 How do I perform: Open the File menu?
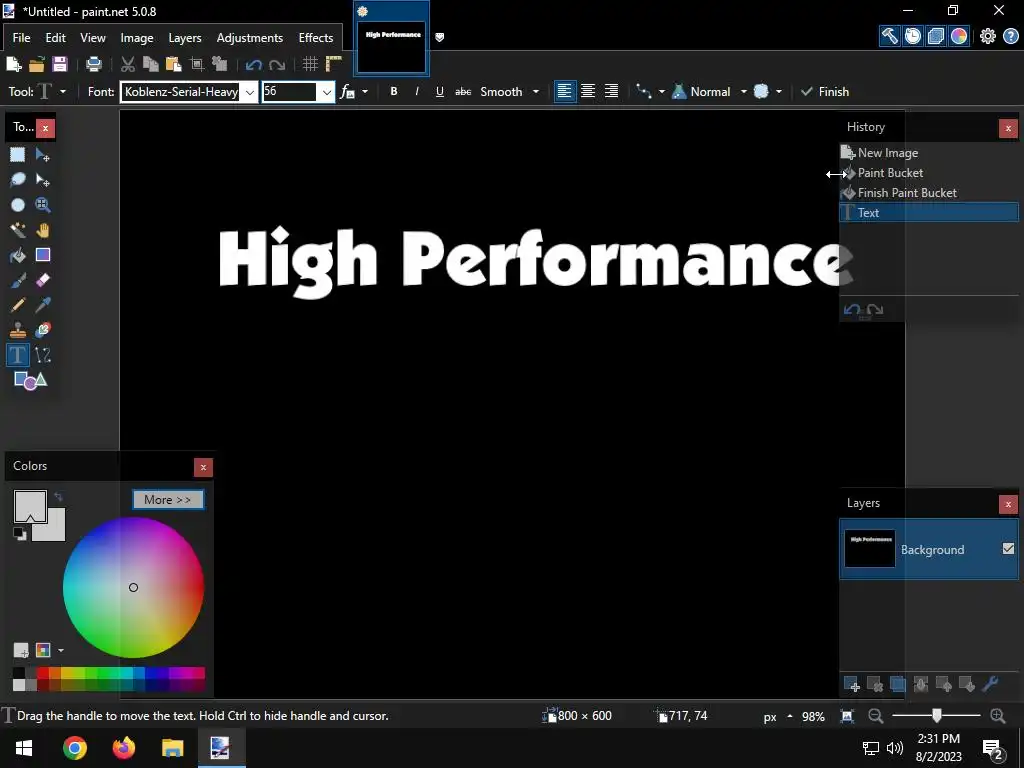(21, 38)
